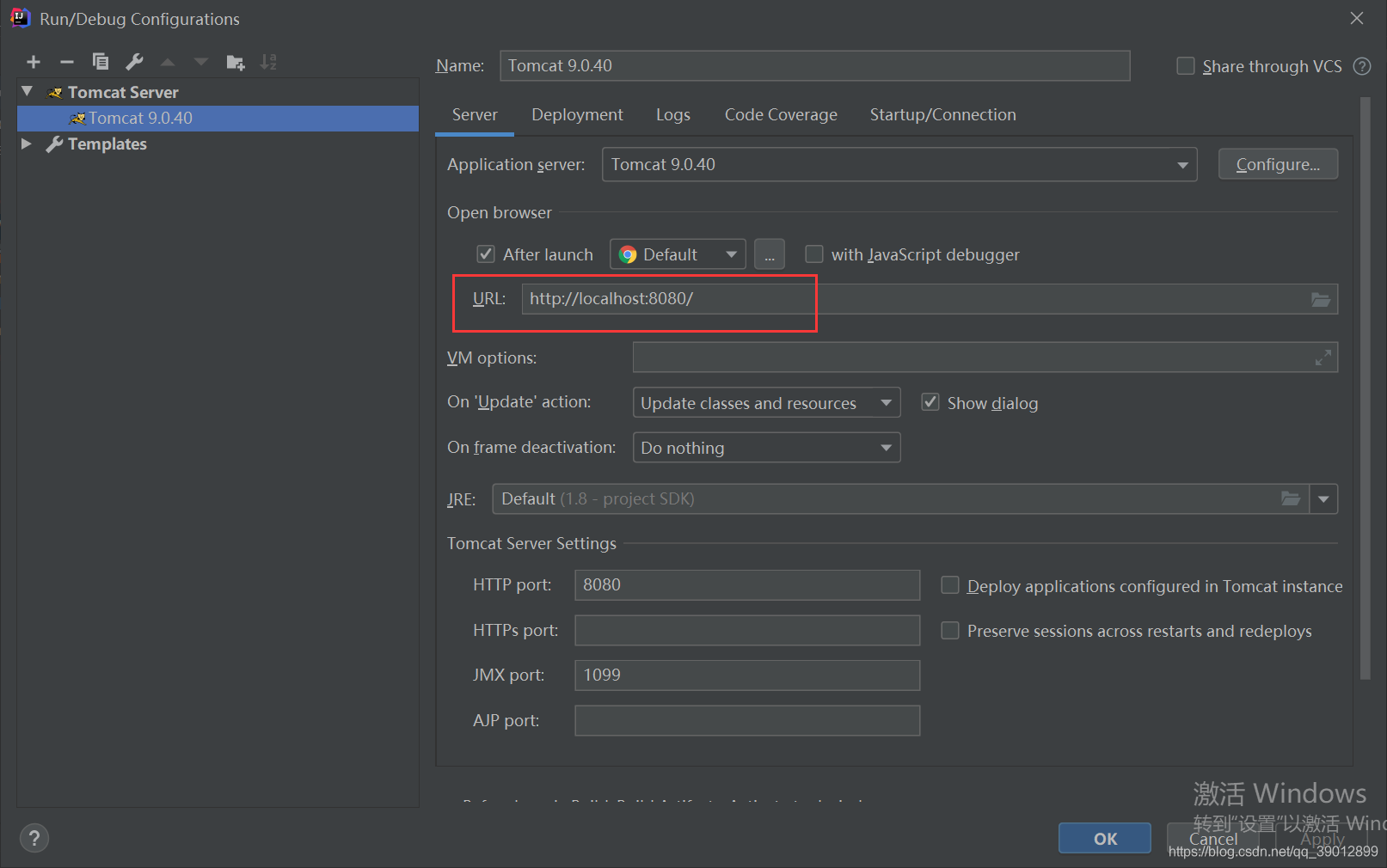The height and width of the screenshot is (868, 1387).
Task: Click the Cancel button
Action: 1213,839
